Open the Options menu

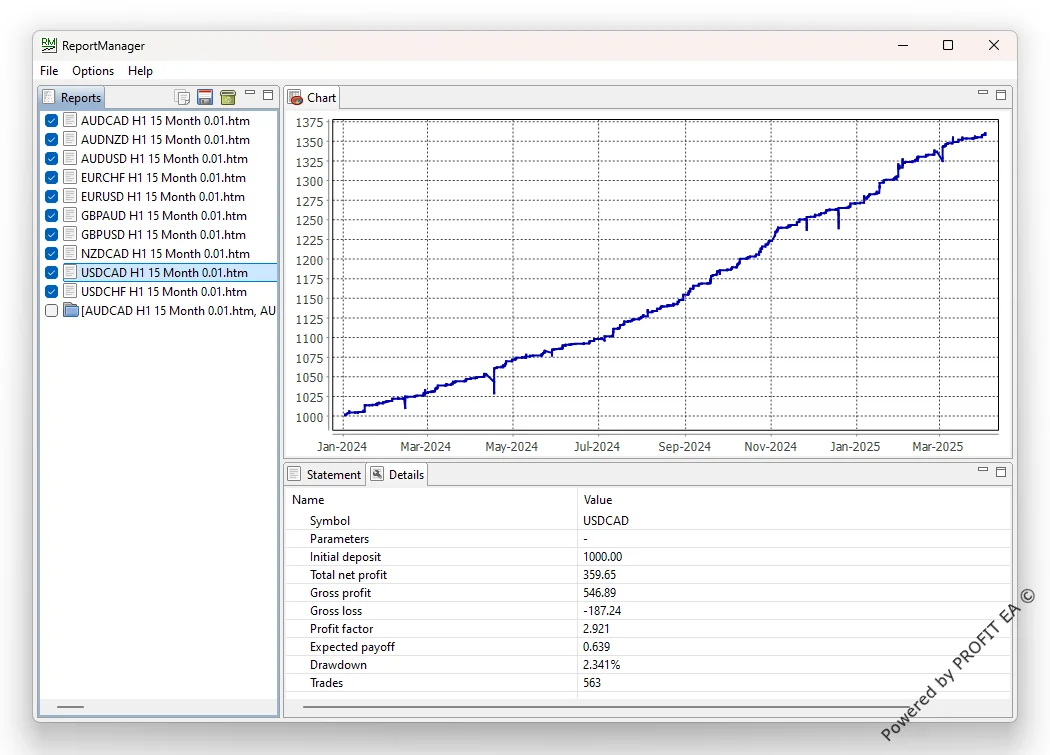(93, 70)
